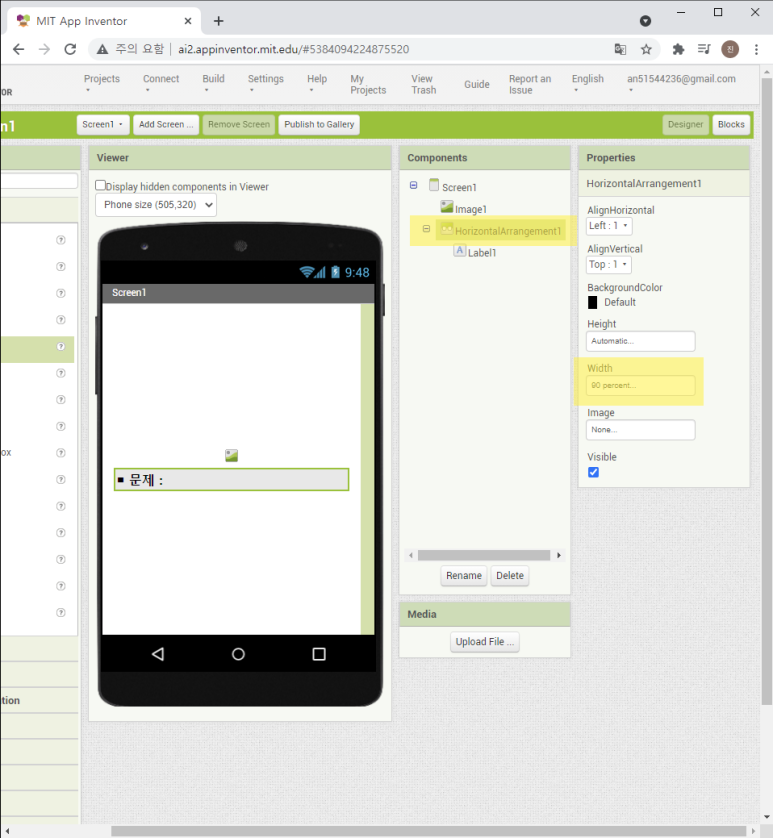Click the Designer button
The image size is (773, 838).
coord(685,125)
